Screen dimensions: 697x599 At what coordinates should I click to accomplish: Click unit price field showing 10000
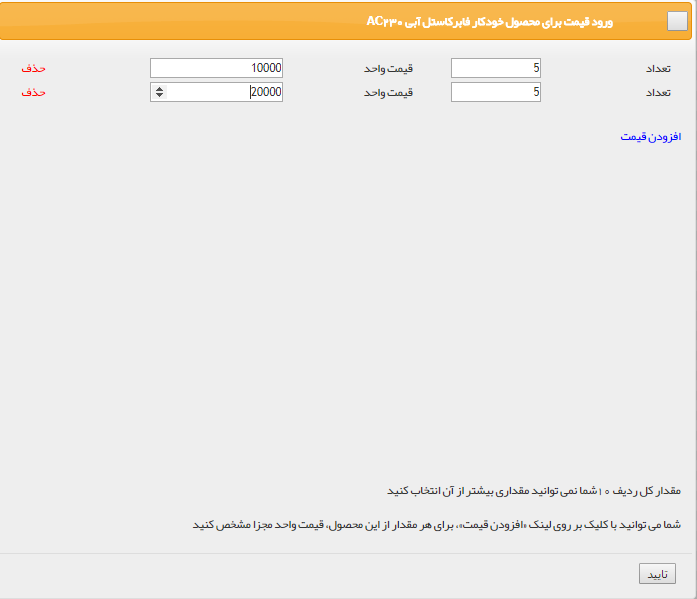click(x=216, y=68)
